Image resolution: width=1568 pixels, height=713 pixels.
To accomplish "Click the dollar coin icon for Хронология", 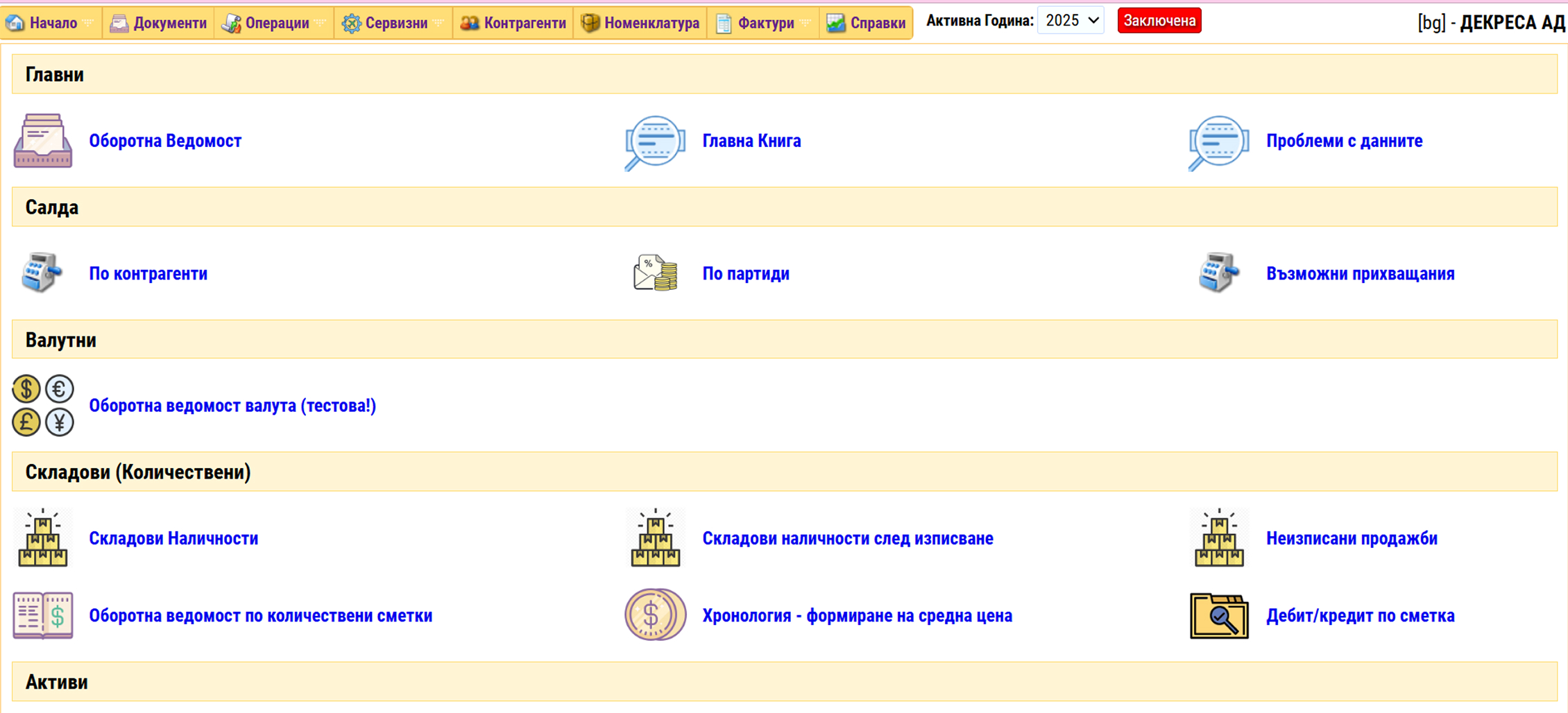I will pyautogui.click(x=655, y=615).
